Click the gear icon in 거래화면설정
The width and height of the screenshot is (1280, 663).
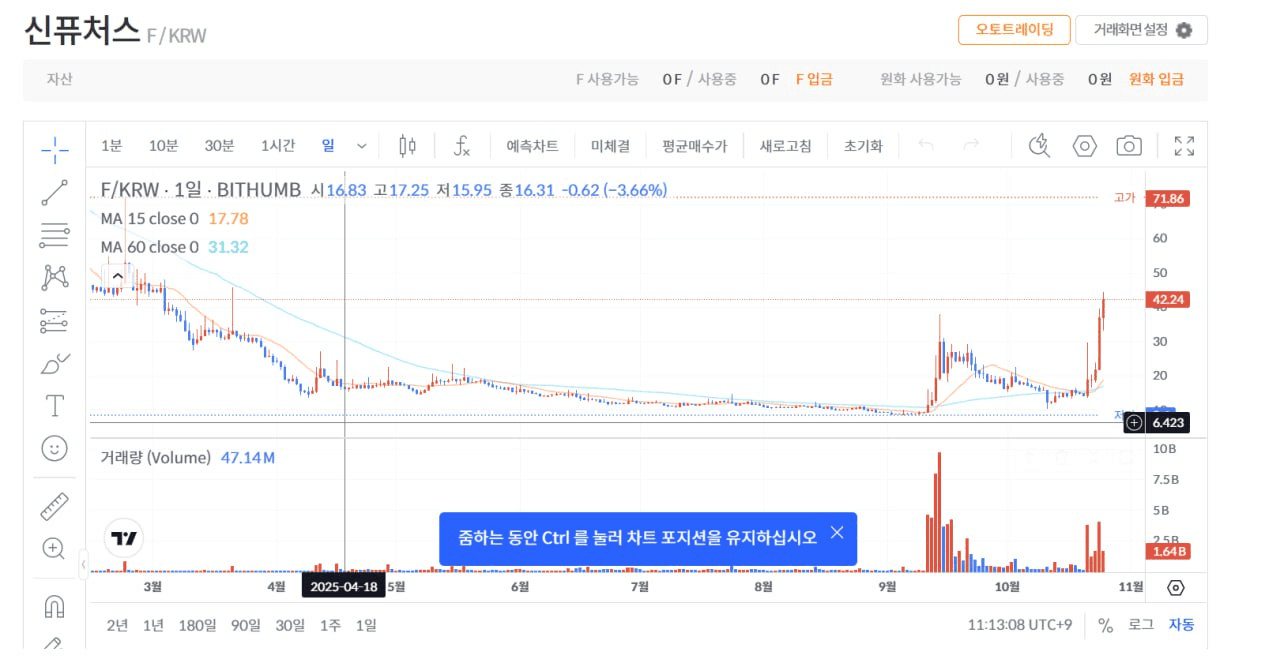point(1184,30)
